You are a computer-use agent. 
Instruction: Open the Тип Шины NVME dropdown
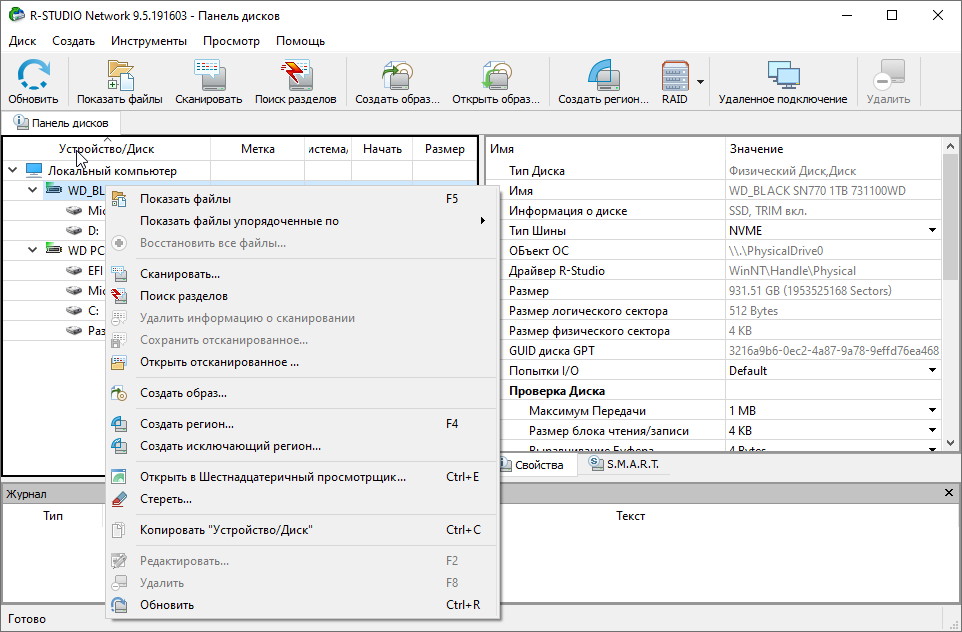[x=932, y=231]
